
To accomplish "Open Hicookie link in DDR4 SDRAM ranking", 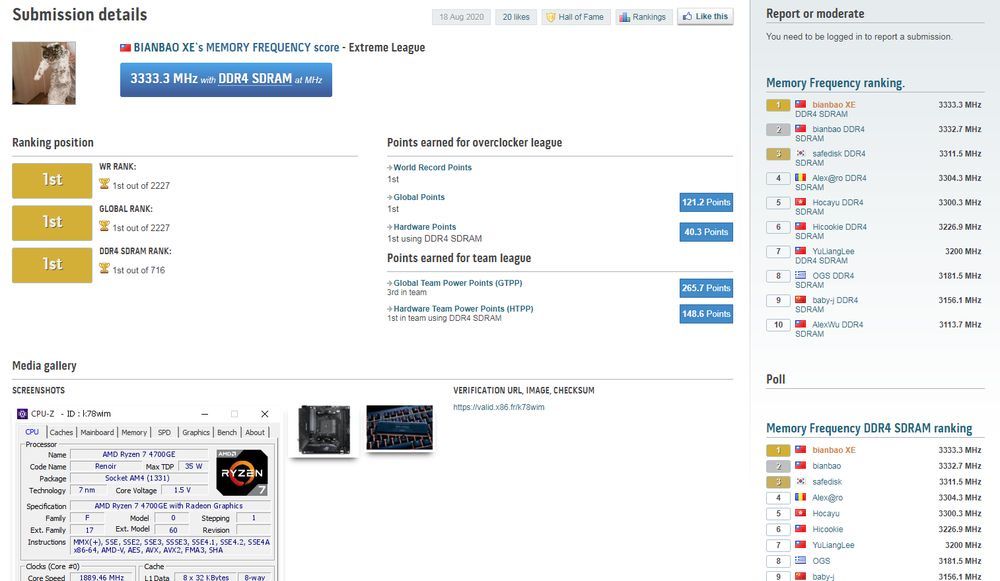I will [827, 529].
